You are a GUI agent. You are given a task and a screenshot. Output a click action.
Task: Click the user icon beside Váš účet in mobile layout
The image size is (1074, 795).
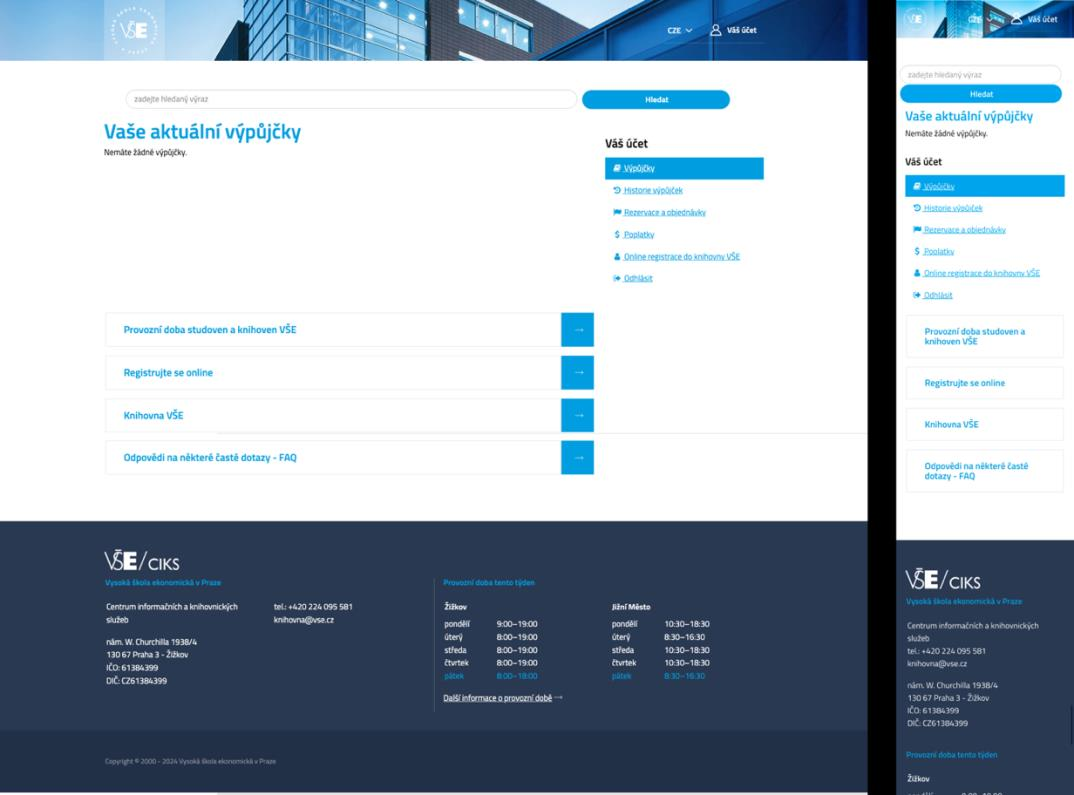click(x=1016, y=19)
